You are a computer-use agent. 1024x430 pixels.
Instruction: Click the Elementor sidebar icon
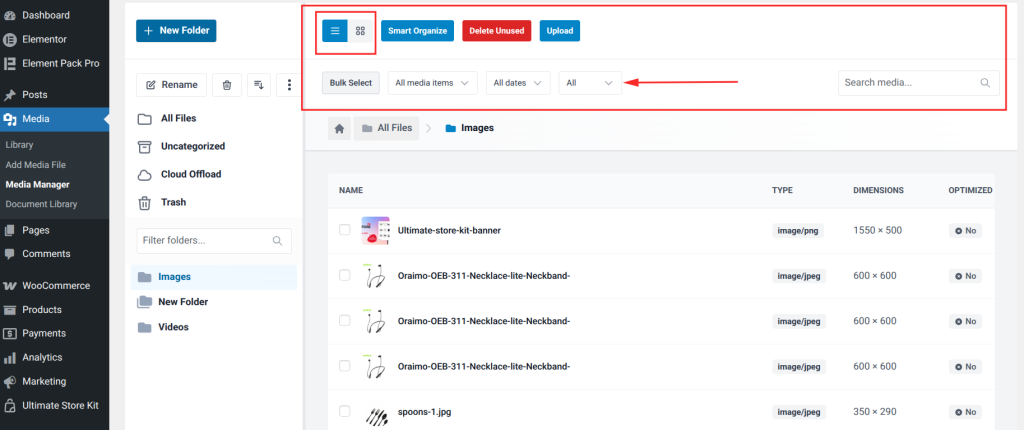coord(10,39)
